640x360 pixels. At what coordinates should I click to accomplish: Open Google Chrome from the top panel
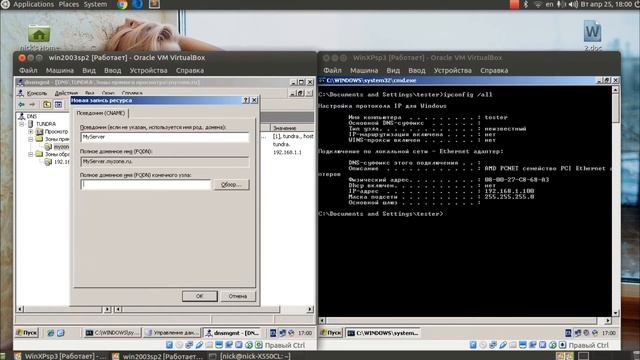(122, 4)
